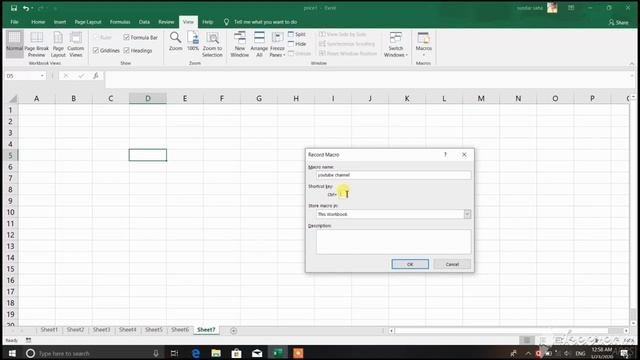Switch to the Formulas tab
The width and height of the screenshot is (640, 360).
[x=120, y=22]
